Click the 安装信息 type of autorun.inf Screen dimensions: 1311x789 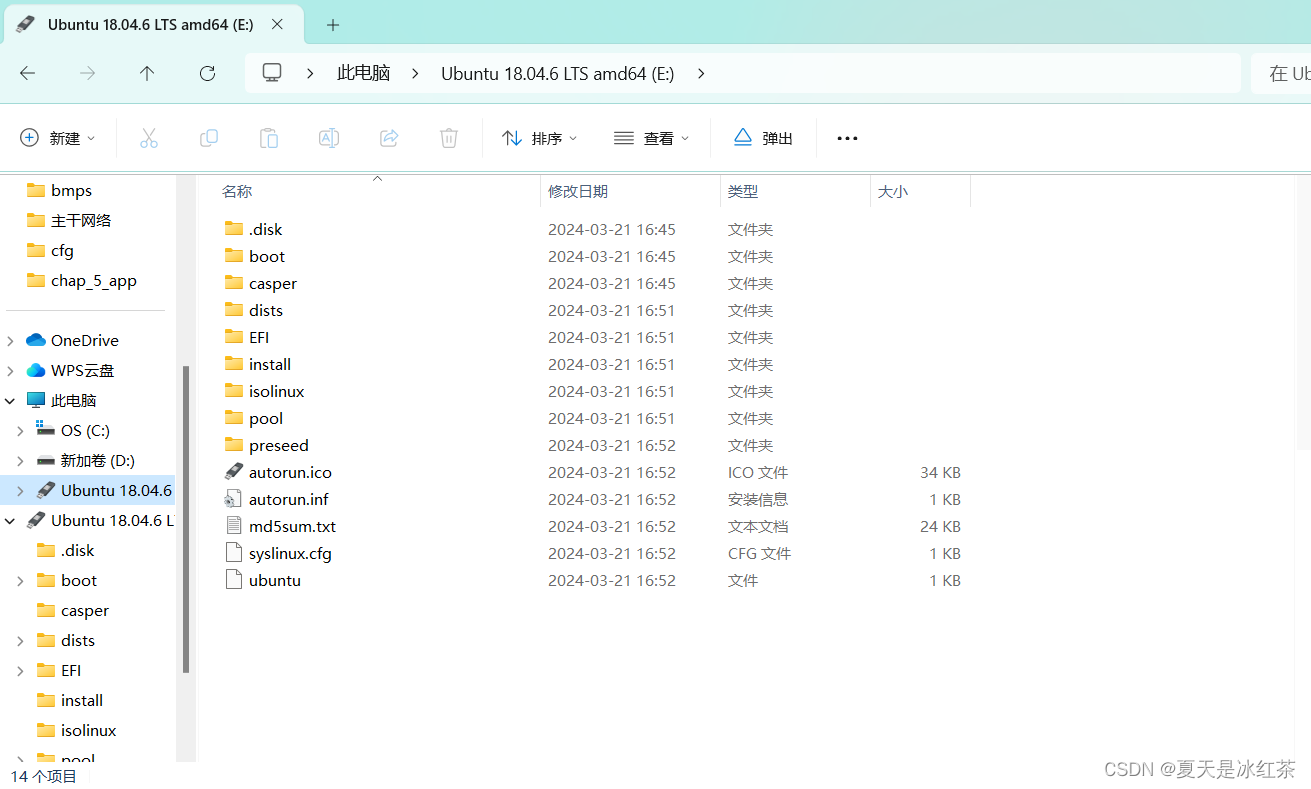(x=758, y=499)
